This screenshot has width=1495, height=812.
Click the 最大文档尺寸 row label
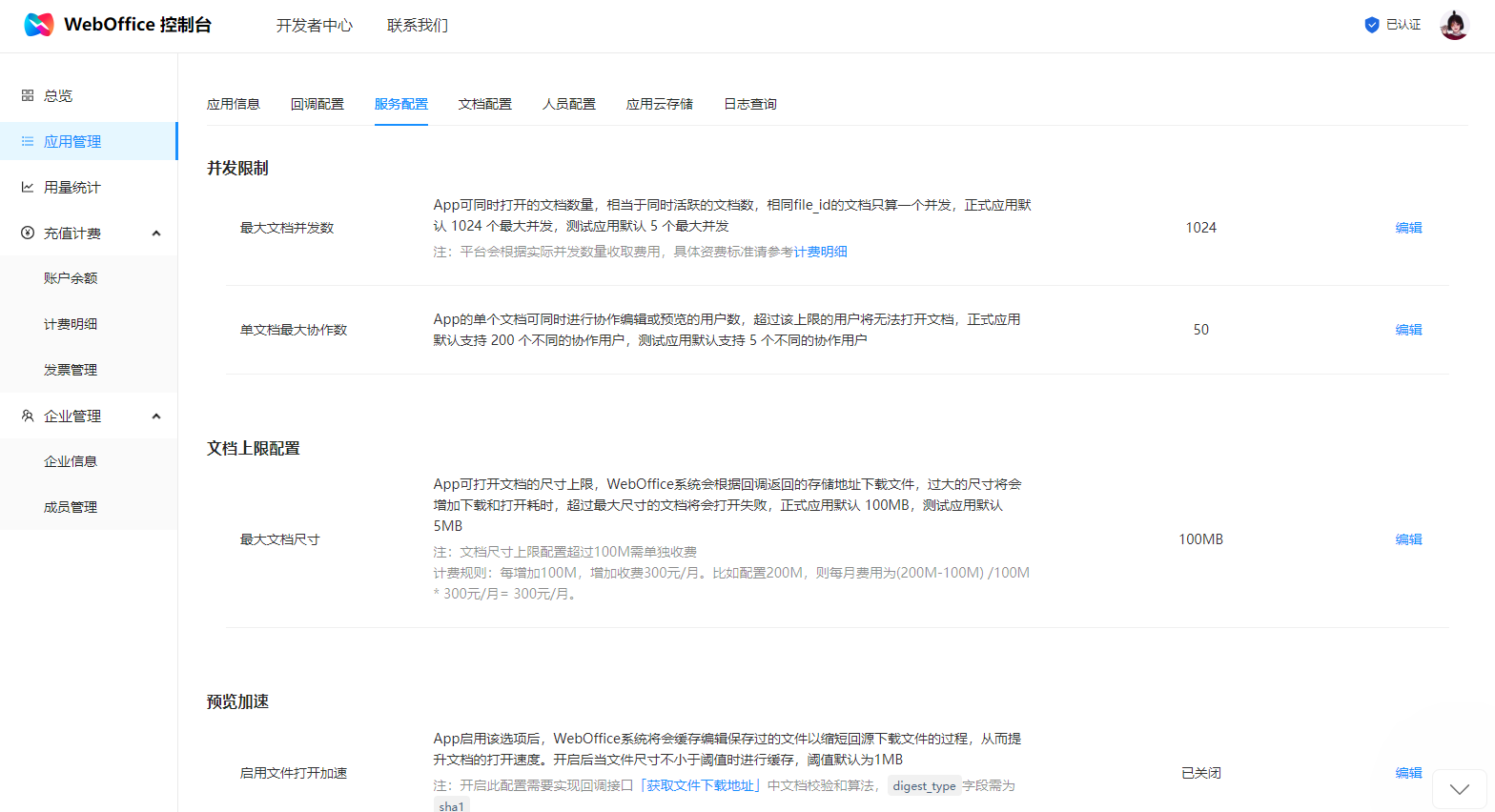280,539
